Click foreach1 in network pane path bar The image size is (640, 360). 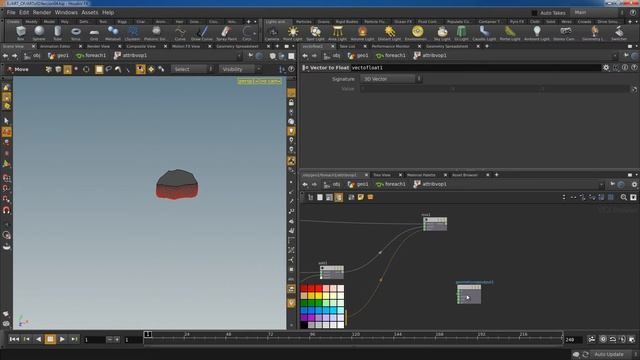pos(391,184)
